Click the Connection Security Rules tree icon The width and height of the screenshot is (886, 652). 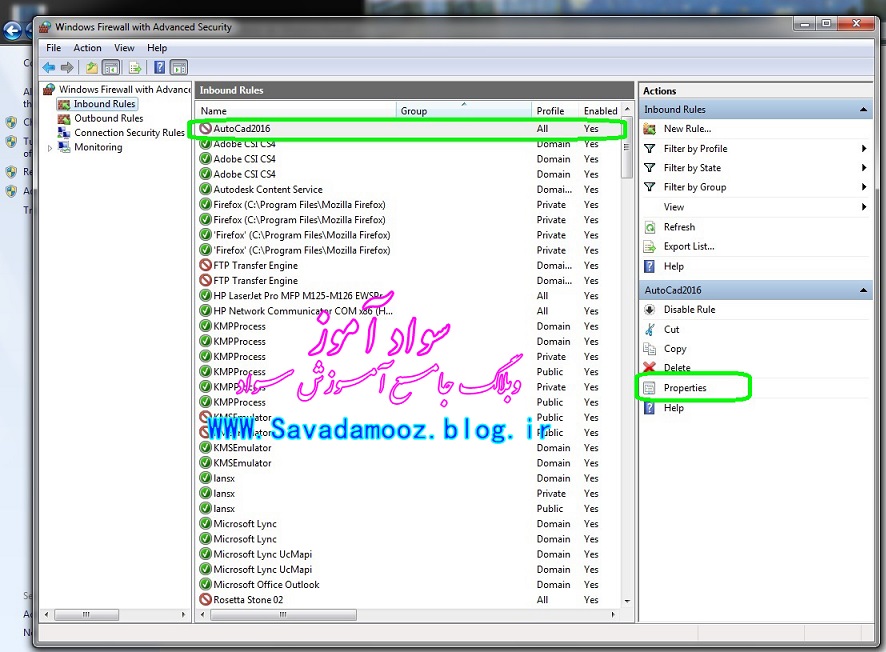(64, 133)
